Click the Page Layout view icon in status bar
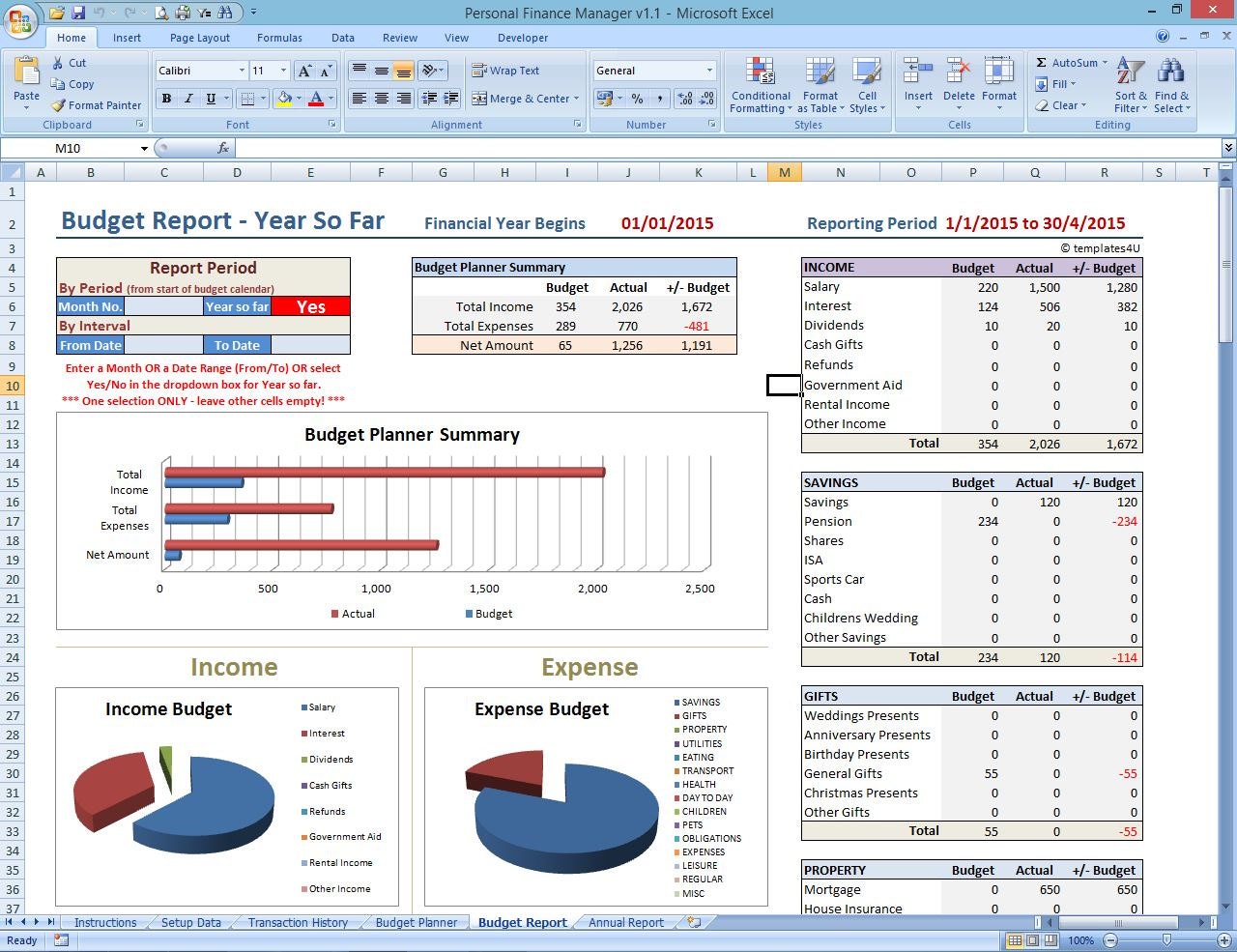Screen dimensions: 1237x952 pyautogui.click(x=1032, y=940)
